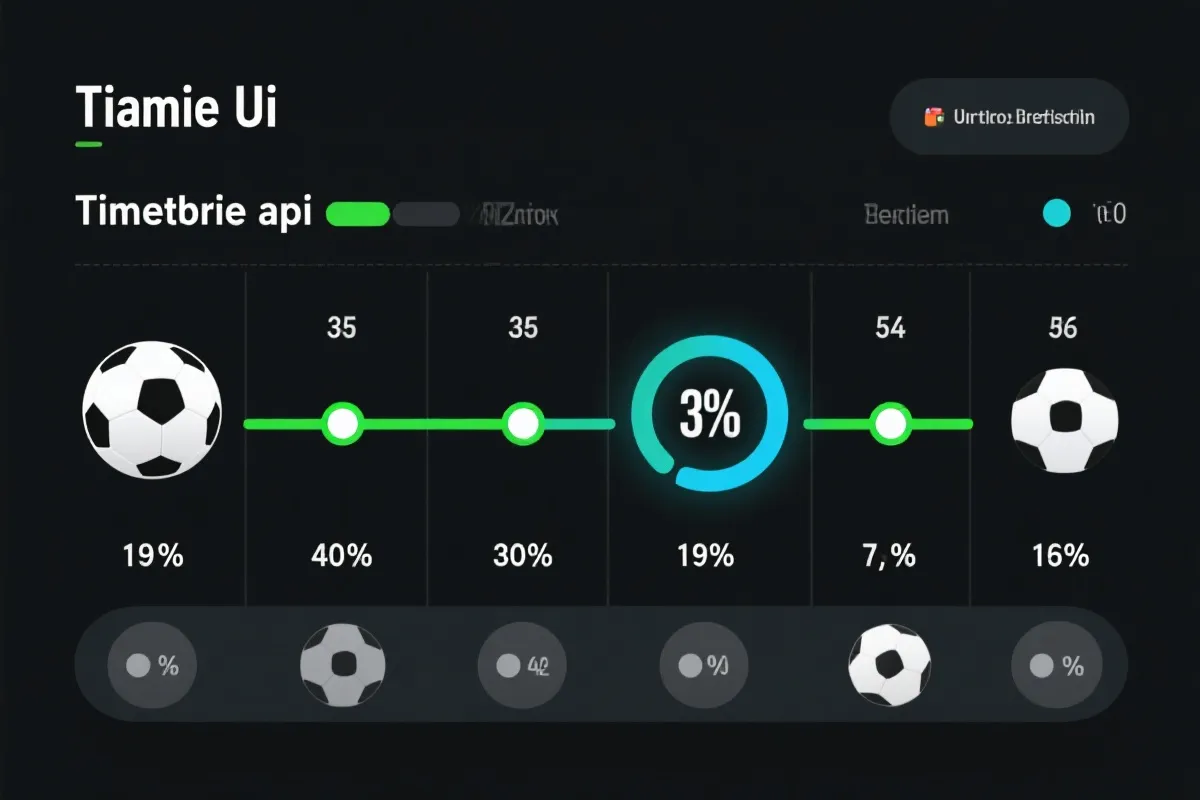The height and width of the screenshot is (800, 1200).
Task: Open the Urtiroz Bretischin button
Action: point(1009,117)
